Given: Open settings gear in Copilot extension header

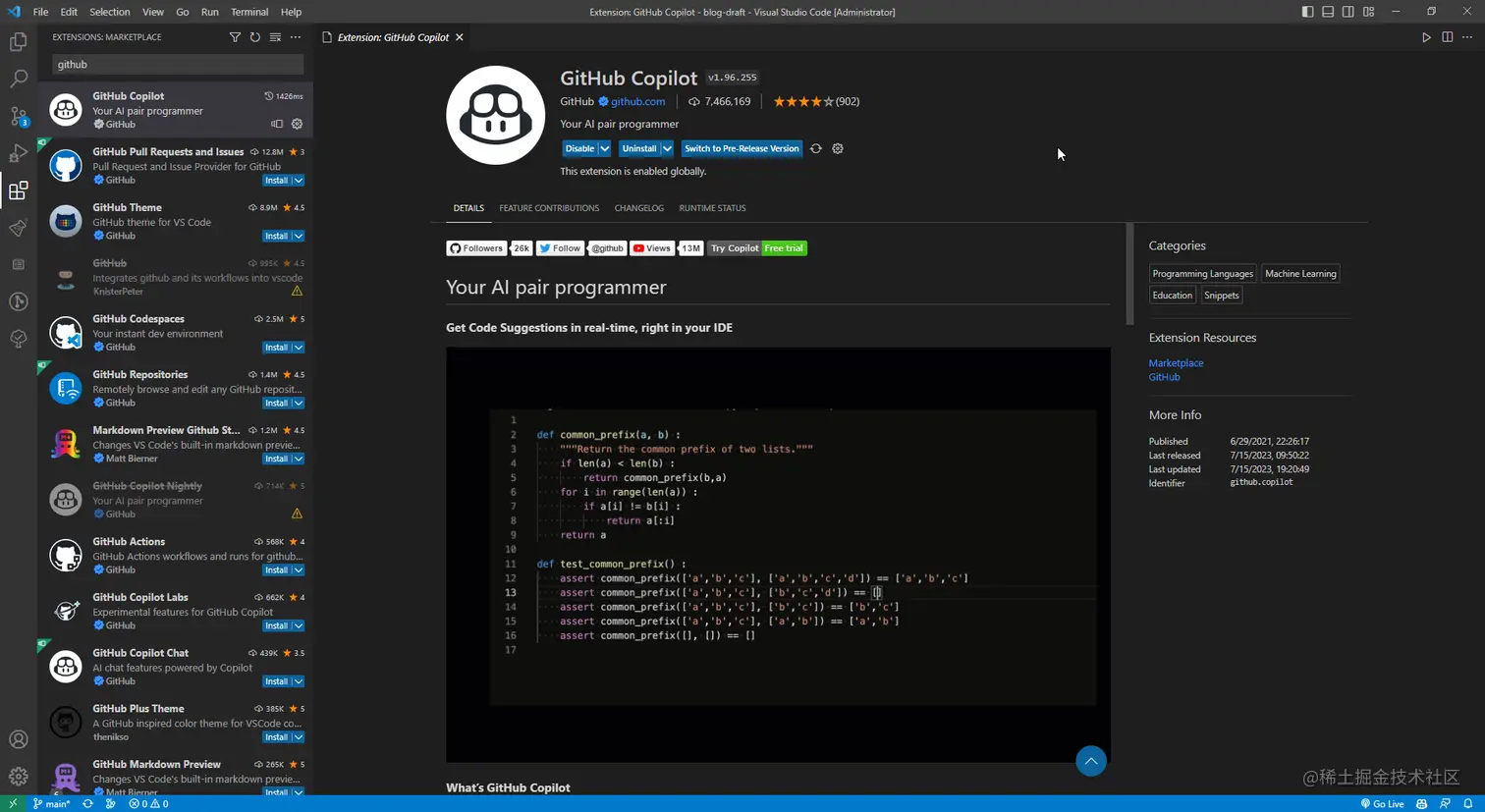Looking at the screenshot, I should [838, 149].
